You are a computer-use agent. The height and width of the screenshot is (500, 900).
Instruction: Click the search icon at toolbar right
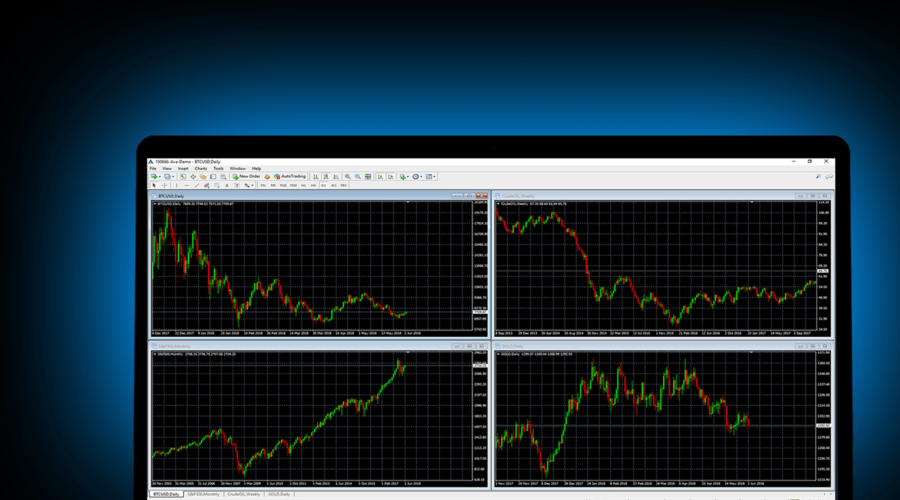tap(817, 176)
